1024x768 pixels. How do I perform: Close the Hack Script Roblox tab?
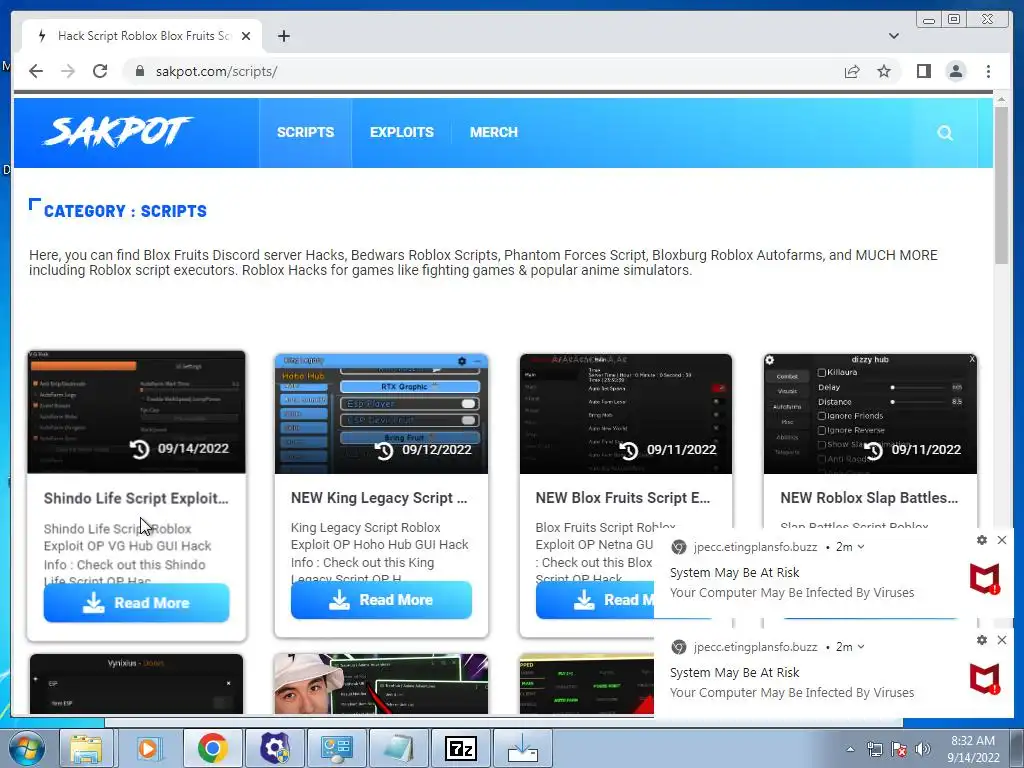(246, 36)
